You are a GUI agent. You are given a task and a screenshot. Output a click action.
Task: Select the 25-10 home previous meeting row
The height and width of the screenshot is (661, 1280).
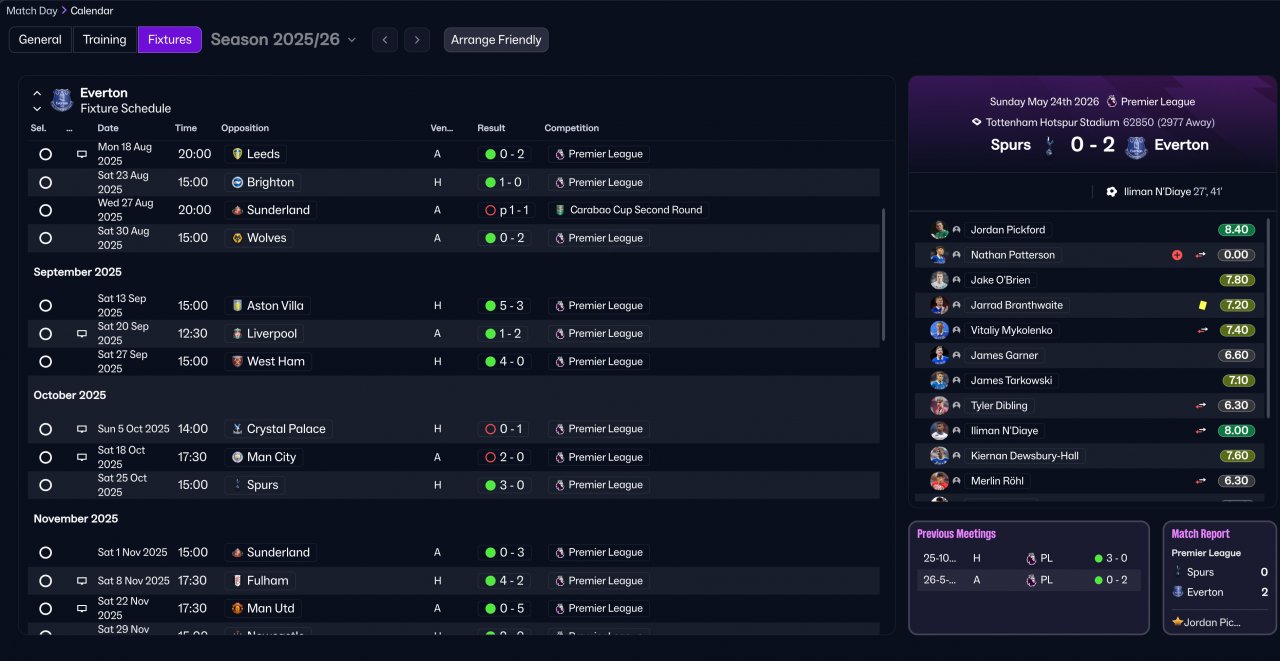1029,558
